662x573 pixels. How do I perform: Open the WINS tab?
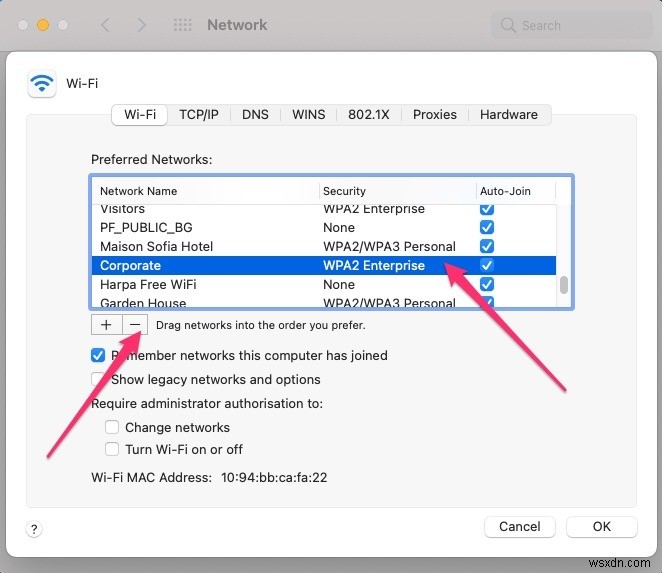pos(309,114)
